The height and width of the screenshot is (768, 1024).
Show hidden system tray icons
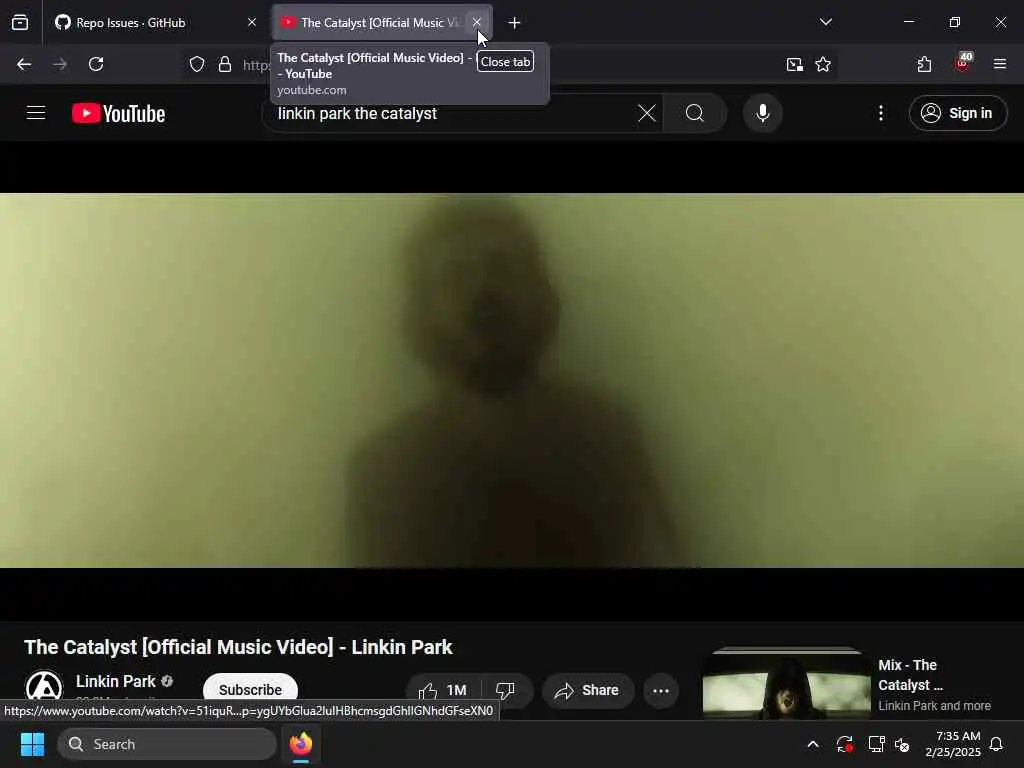click(x=813, y=744)
